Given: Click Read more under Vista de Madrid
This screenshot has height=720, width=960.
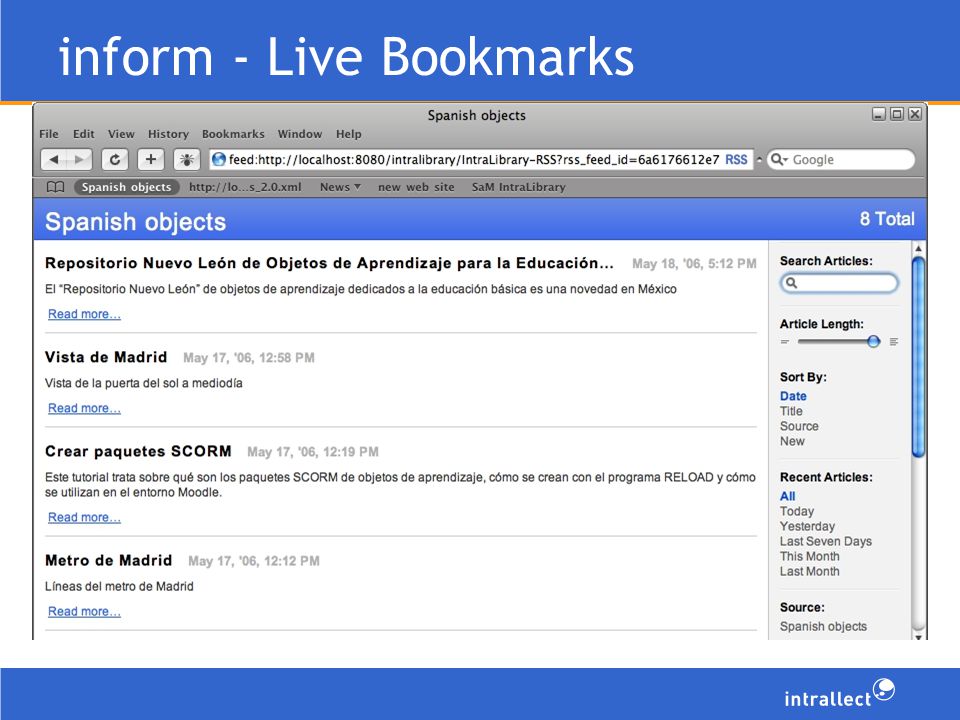Looking at the screenshot, I should tap(84, 408).
